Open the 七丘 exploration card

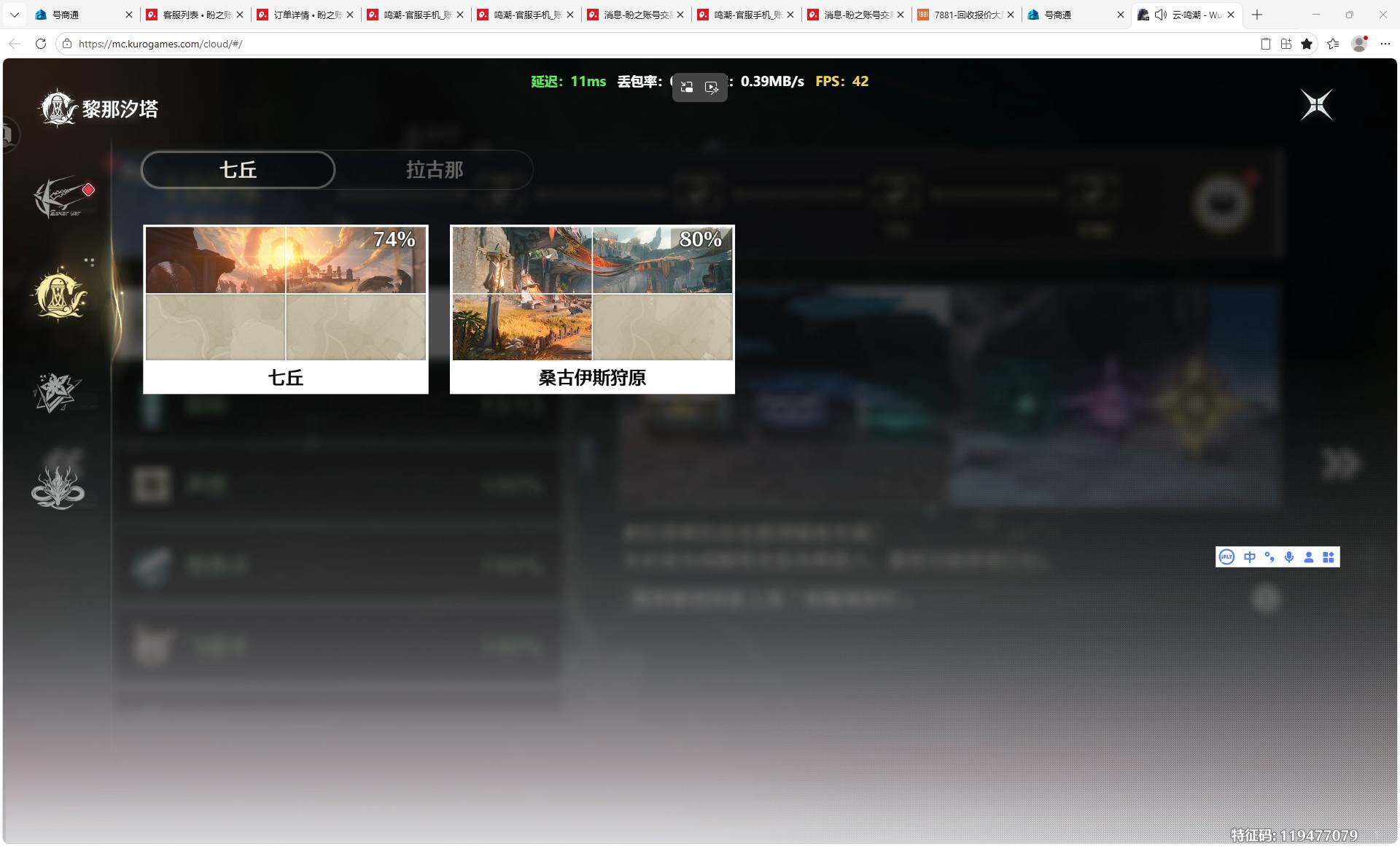[x=286, y=309]
